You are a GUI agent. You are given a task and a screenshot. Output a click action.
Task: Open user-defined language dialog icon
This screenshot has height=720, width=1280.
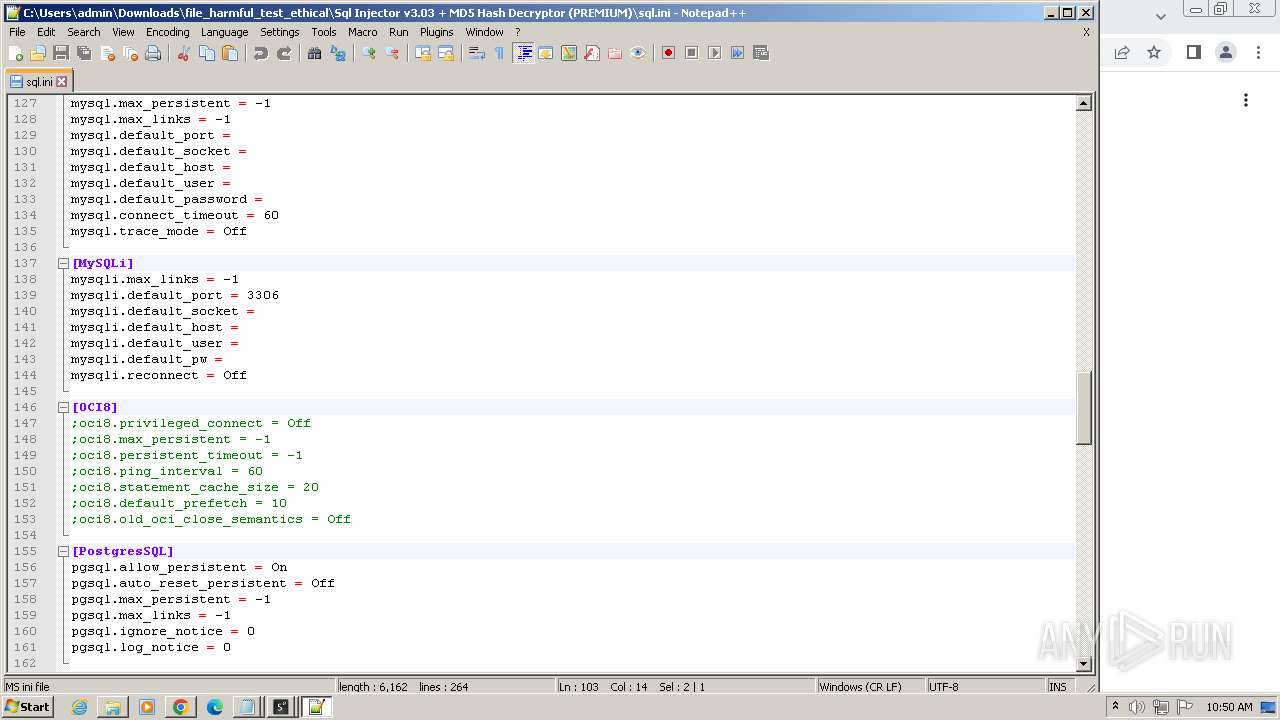546,53
